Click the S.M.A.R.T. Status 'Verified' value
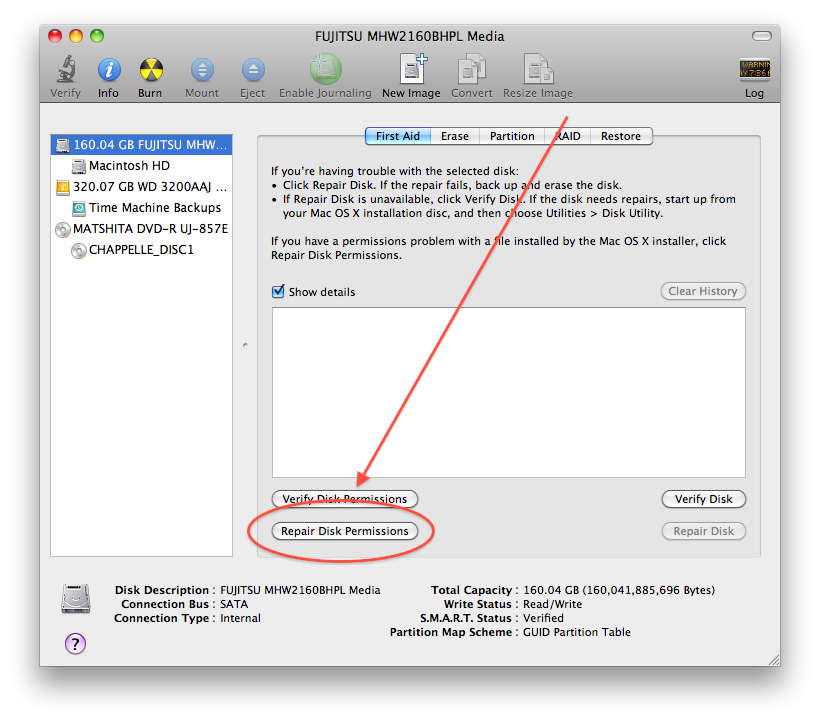Viewport: 820px width, 721px height. pyautogui.click(x=543, y=618)
